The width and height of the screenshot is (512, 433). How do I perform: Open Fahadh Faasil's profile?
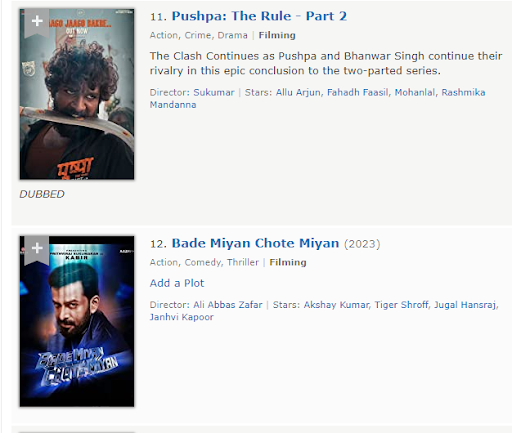tap(358, 92)
